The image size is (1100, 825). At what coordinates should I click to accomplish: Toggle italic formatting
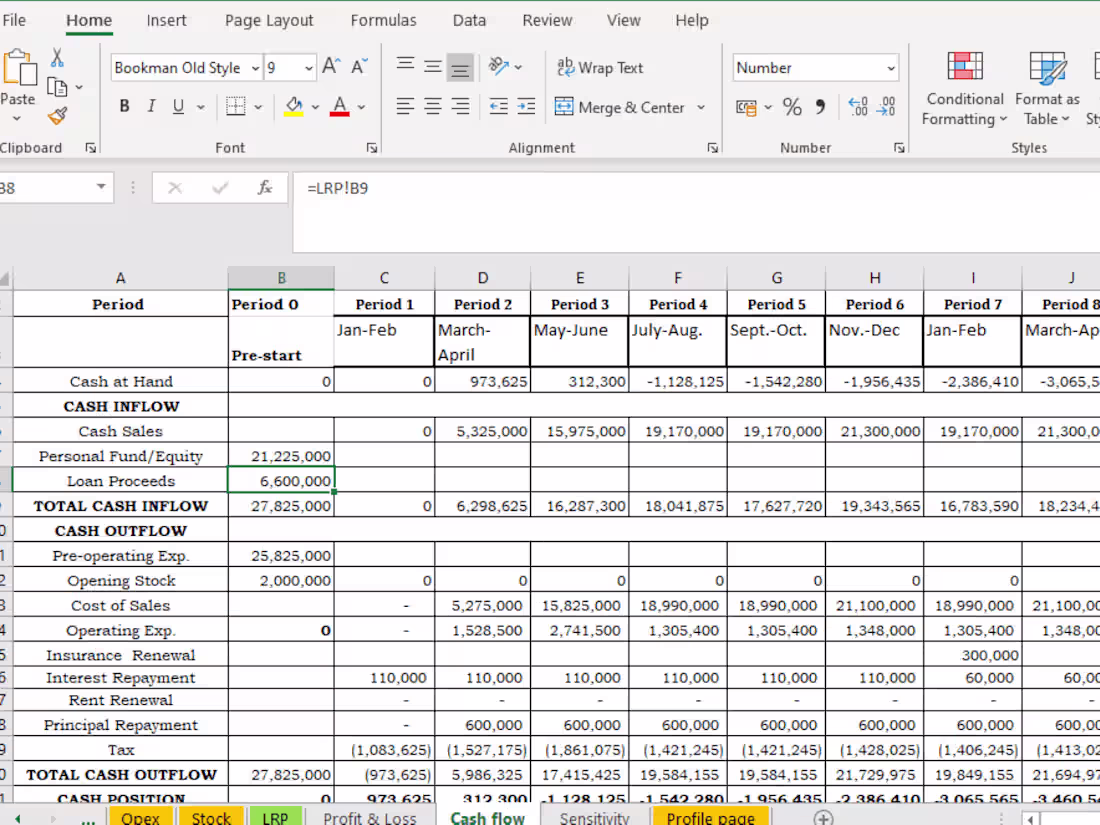click(152, 105)
